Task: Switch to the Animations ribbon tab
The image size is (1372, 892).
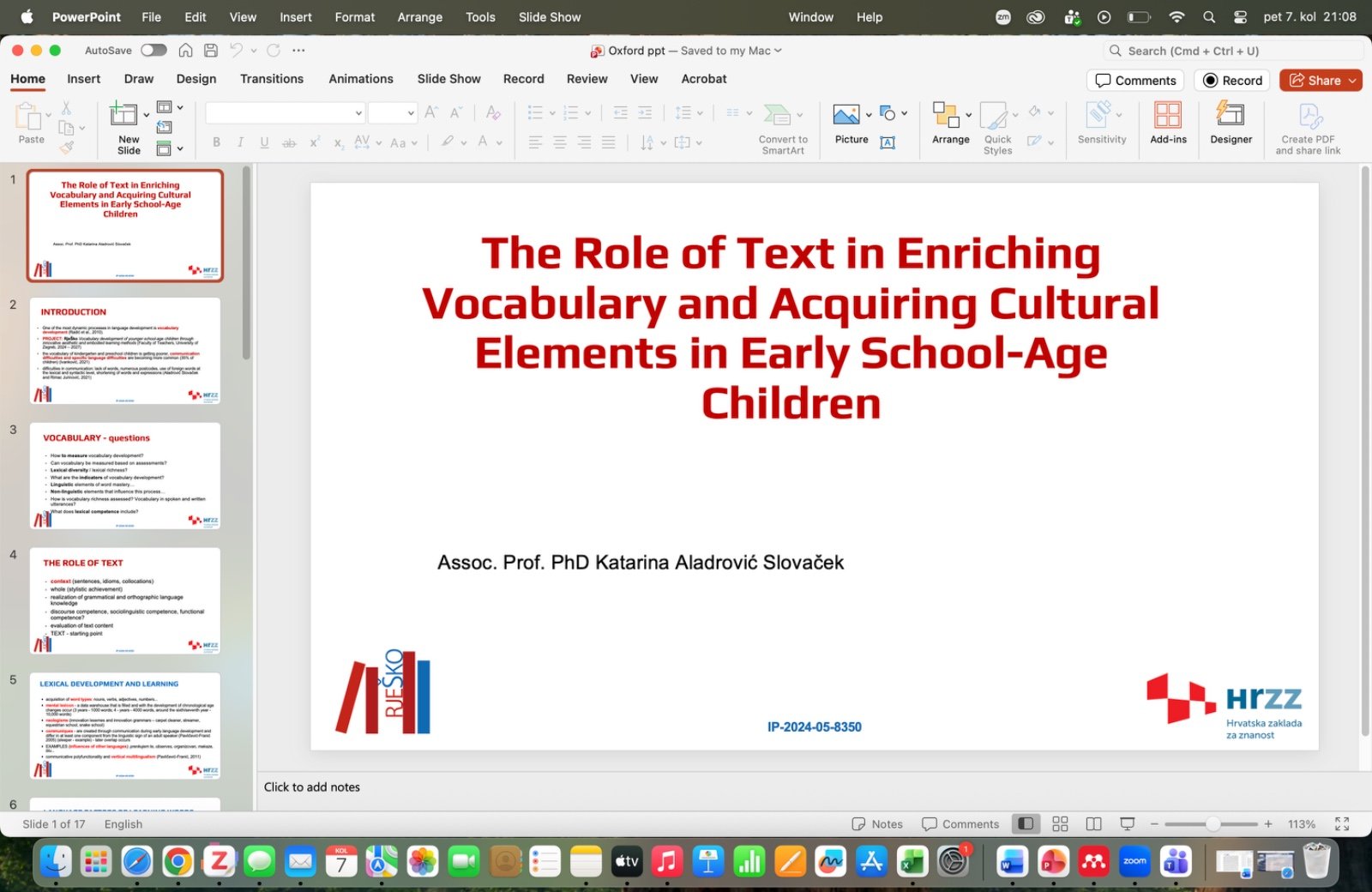Action: (x=361, y=79)
